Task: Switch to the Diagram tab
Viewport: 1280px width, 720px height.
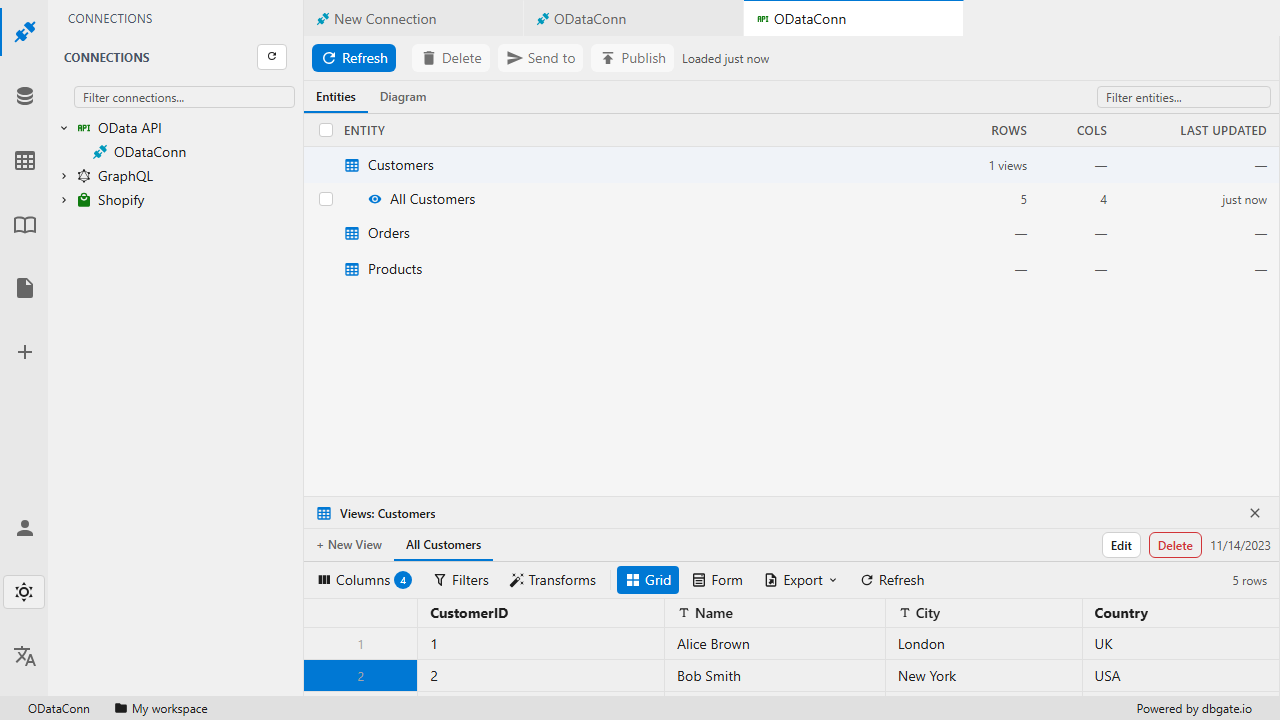Action: [403, 97]
